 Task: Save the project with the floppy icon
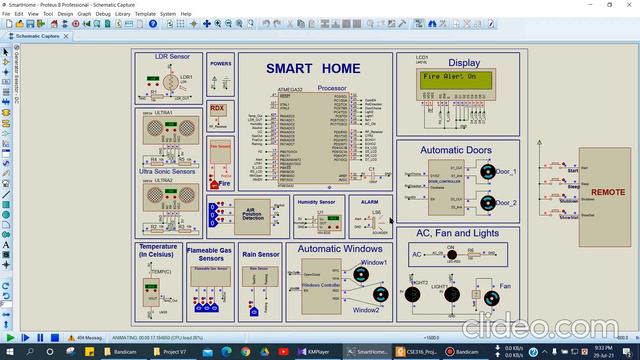(x=30, y=24)
